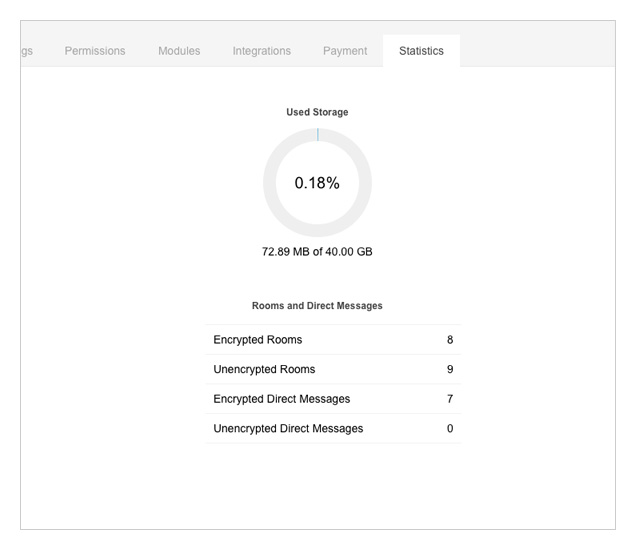Click the blue used-storage marker on the ring
Image resolution: width=636 pixels, height=550 pixels.
coord(318,134)
